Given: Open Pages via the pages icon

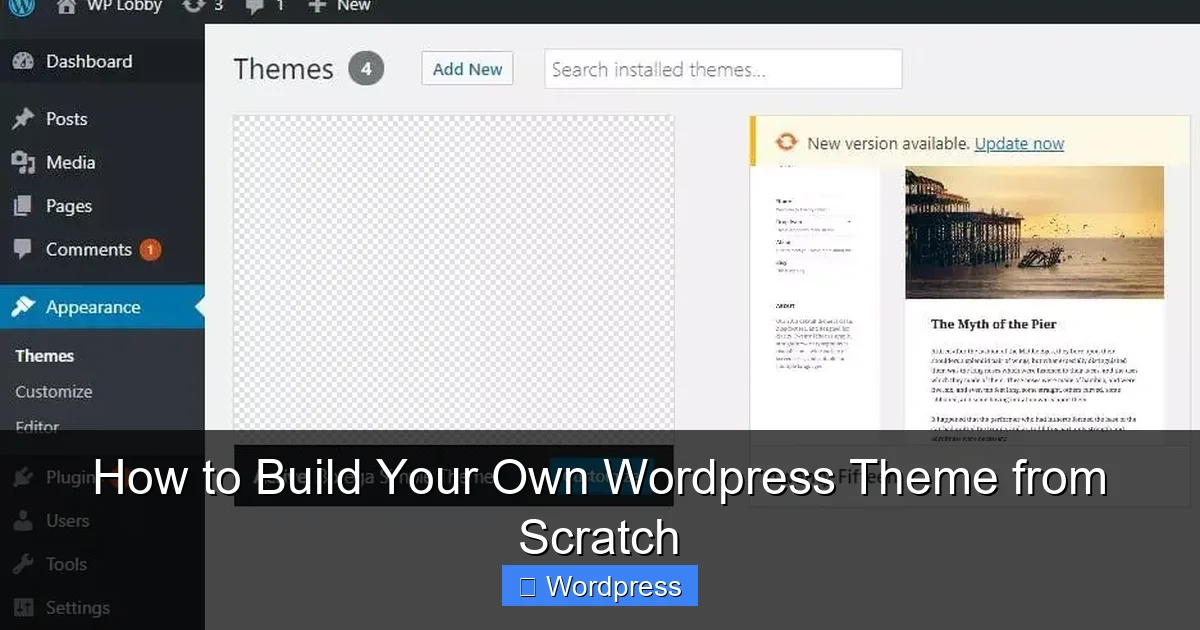Looking at the screenshot, I should pyautogui.click(x=24, y=206).
